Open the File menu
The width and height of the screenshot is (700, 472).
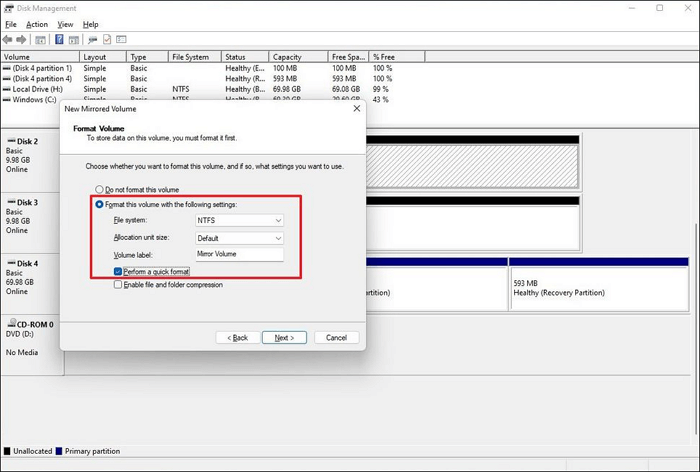point(11,25)
